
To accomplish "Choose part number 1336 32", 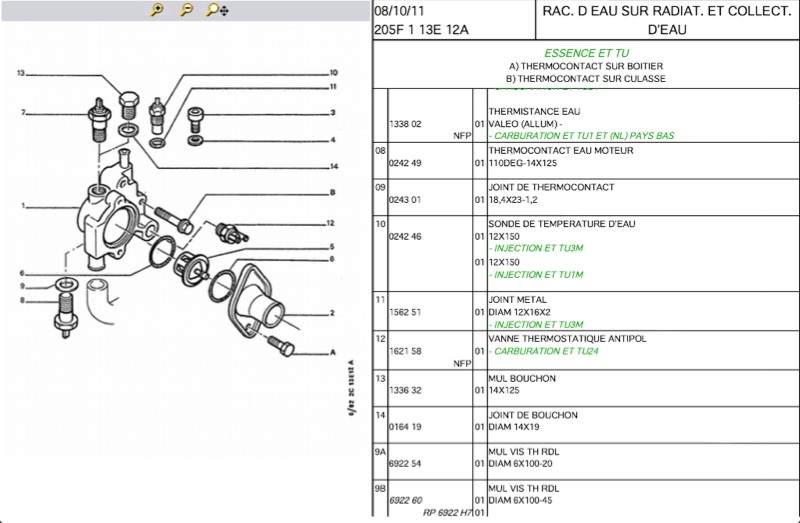I will coord(405,391).
